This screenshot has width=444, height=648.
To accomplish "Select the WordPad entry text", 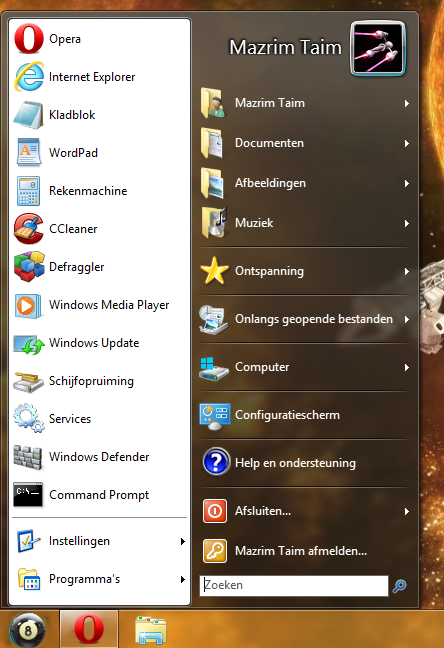I will pyautogui.click(x=73, y=153).
